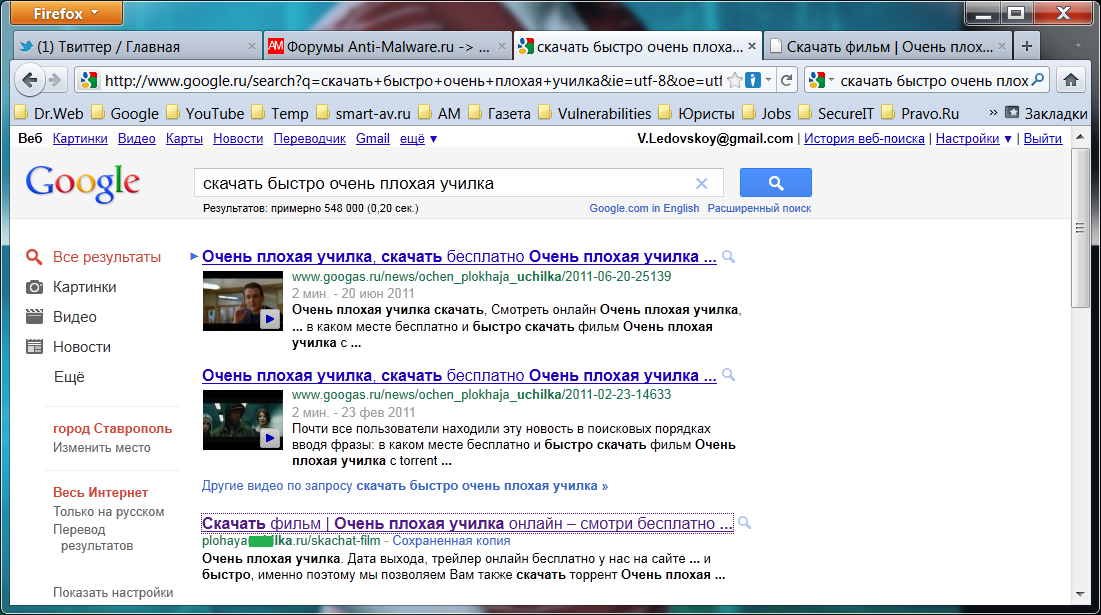
Task: Open История веб-поиска link
Action: pos(864,138)
